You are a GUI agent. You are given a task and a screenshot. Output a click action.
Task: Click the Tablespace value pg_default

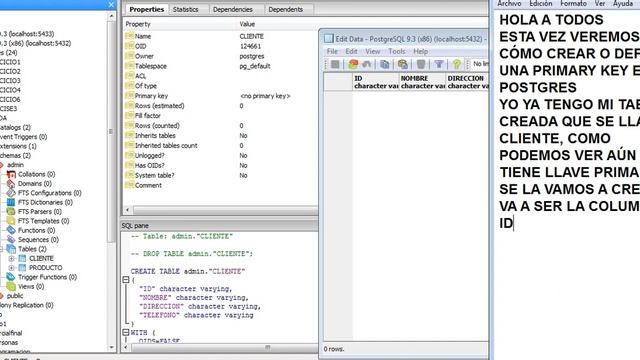[x=255, y=66]
